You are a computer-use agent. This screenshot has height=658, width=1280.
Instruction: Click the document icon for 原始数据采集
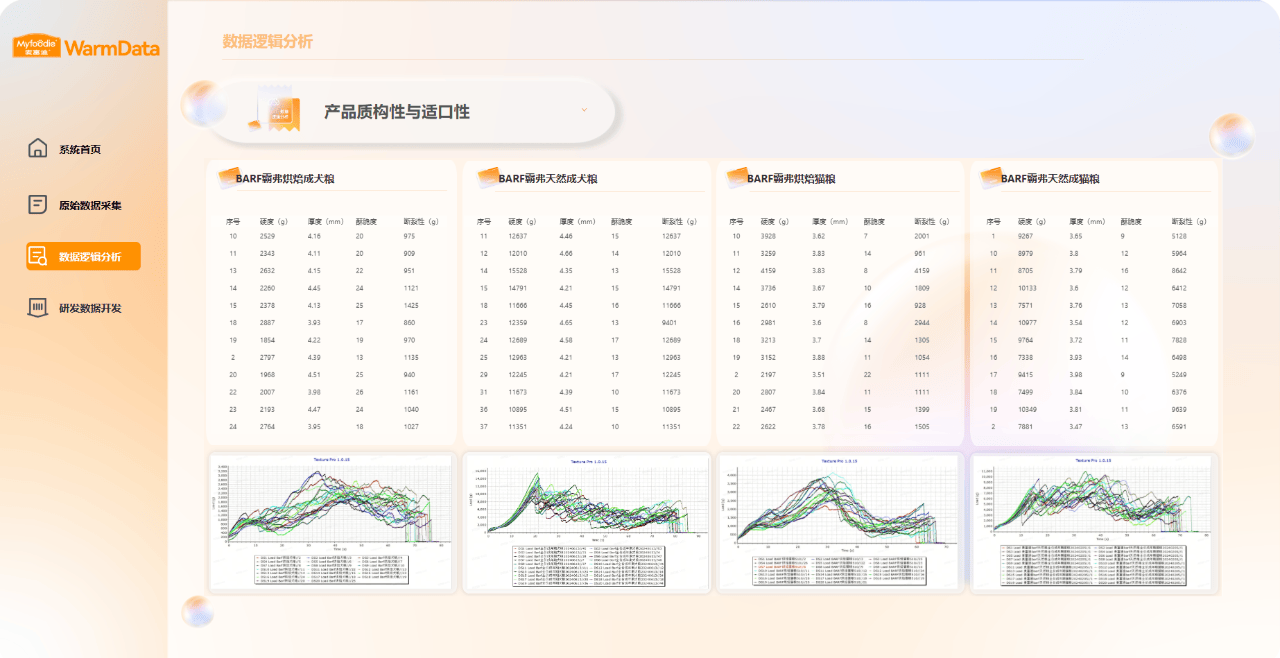point(37,204)
